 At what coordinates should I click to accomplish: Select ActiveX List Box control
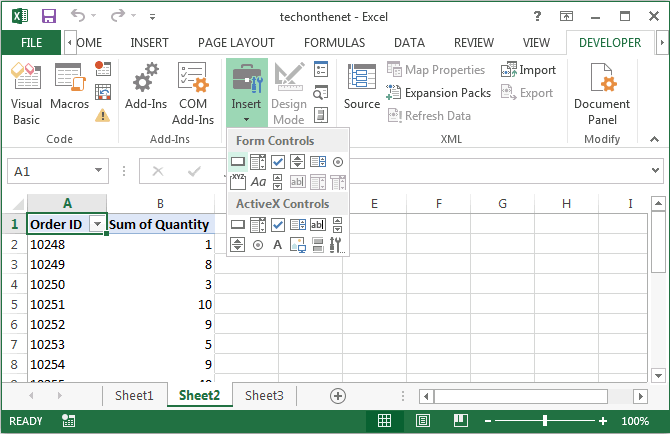click(x=297, y=224)
